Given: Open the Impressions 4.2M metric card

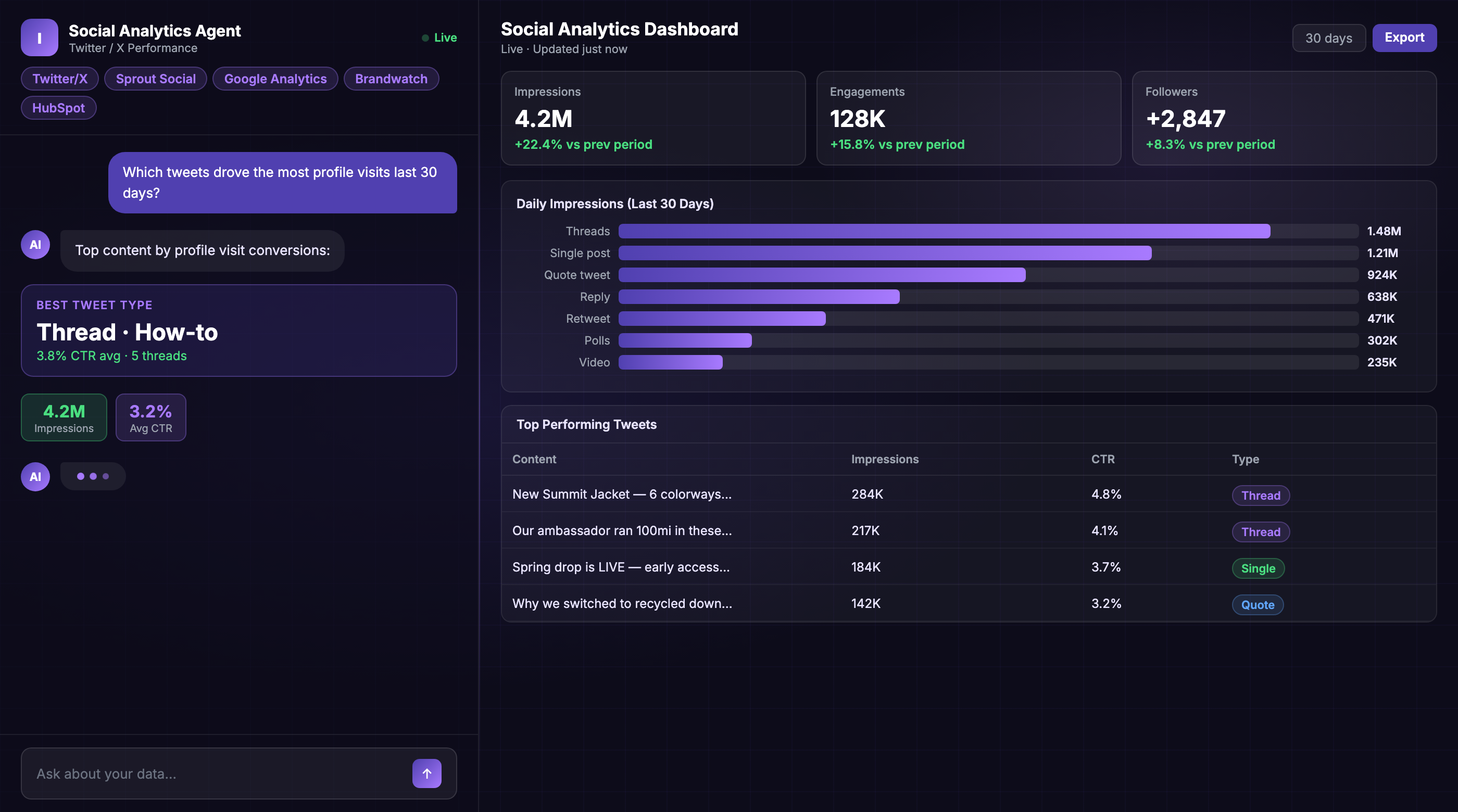Looking at the screenshot, I should point(653,118).
